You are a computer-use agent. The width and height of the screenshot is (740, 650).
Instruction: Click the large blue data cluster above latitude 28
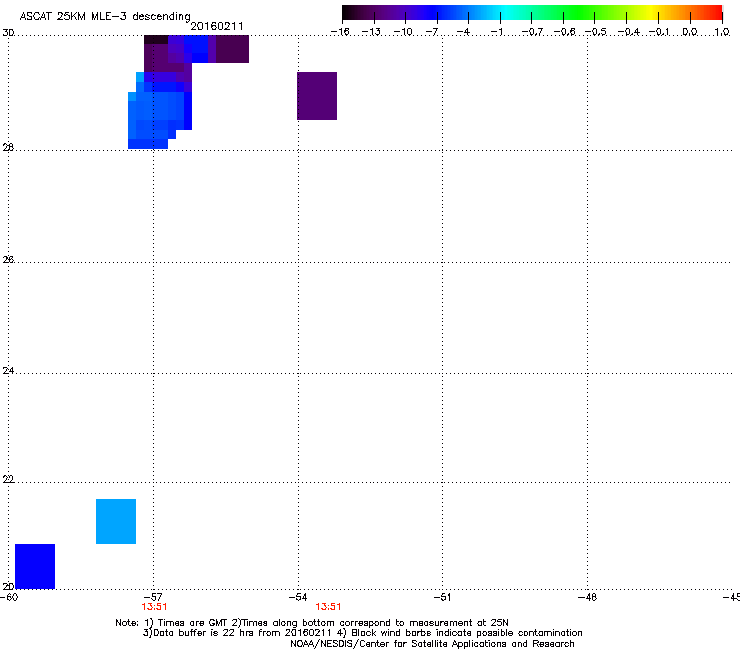click(x=160, y=111)
